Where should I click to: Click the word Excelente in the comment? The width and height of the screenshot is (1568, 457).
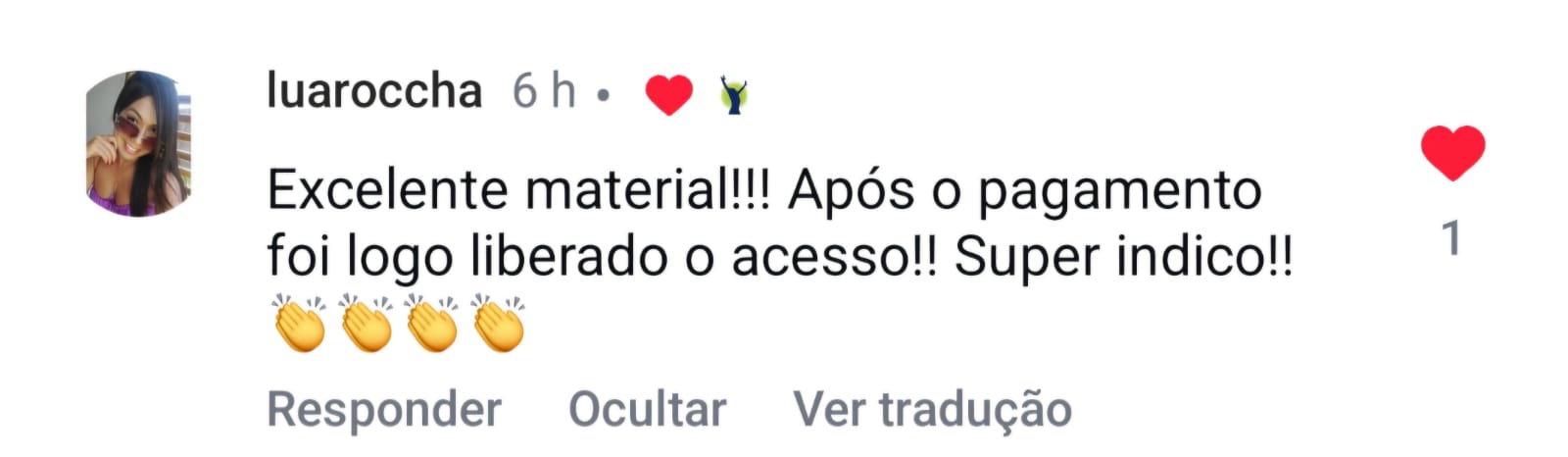tap(389, 189)
